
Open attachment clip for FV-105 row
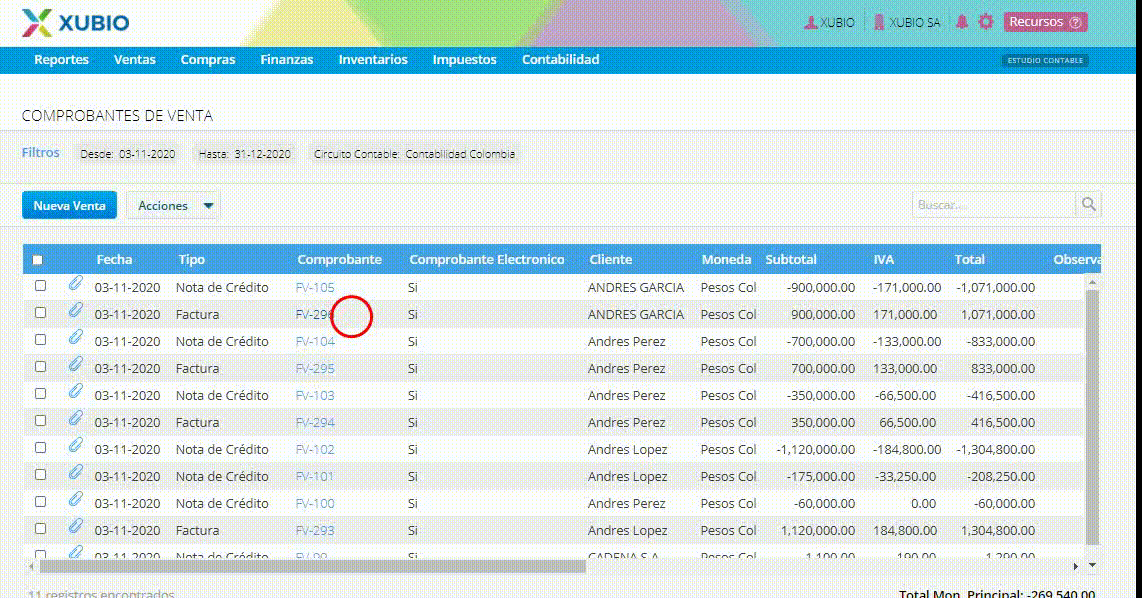click(x=76, y=283)
